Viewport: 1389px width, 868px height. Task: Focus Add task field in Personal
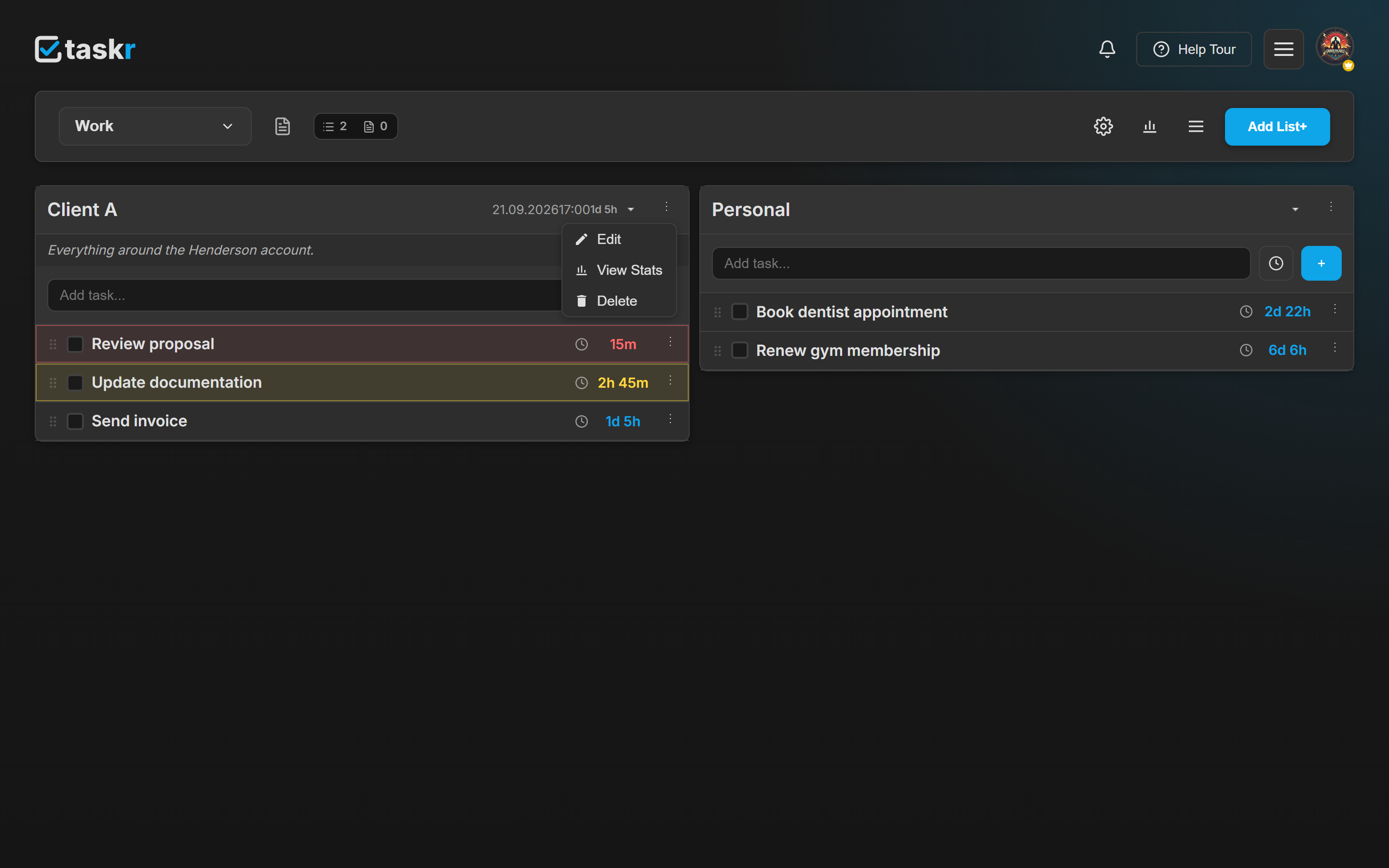[981, 263]
